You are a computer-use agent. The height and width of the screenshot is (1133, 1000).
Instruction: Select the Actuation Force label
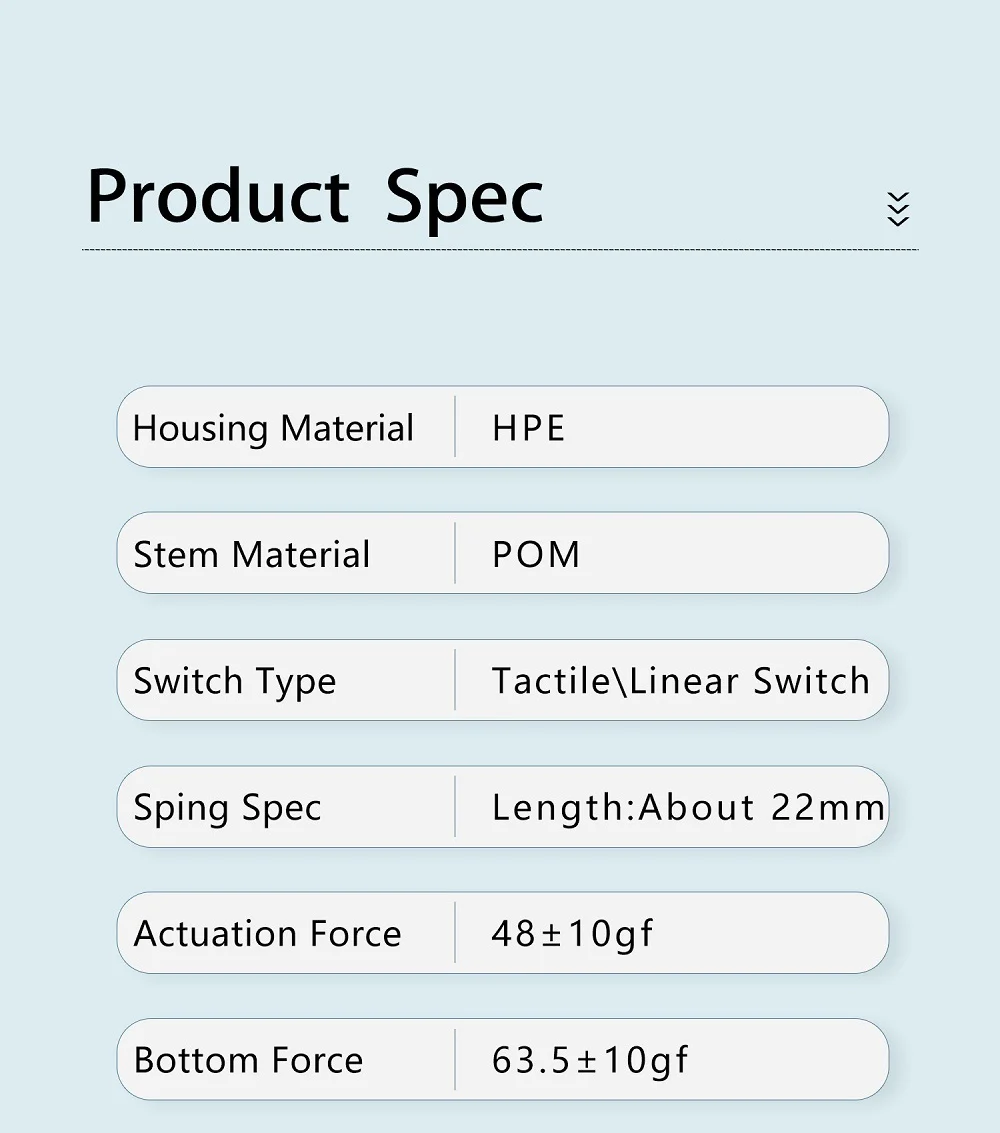pyautogui.click(x=267, y=934)
